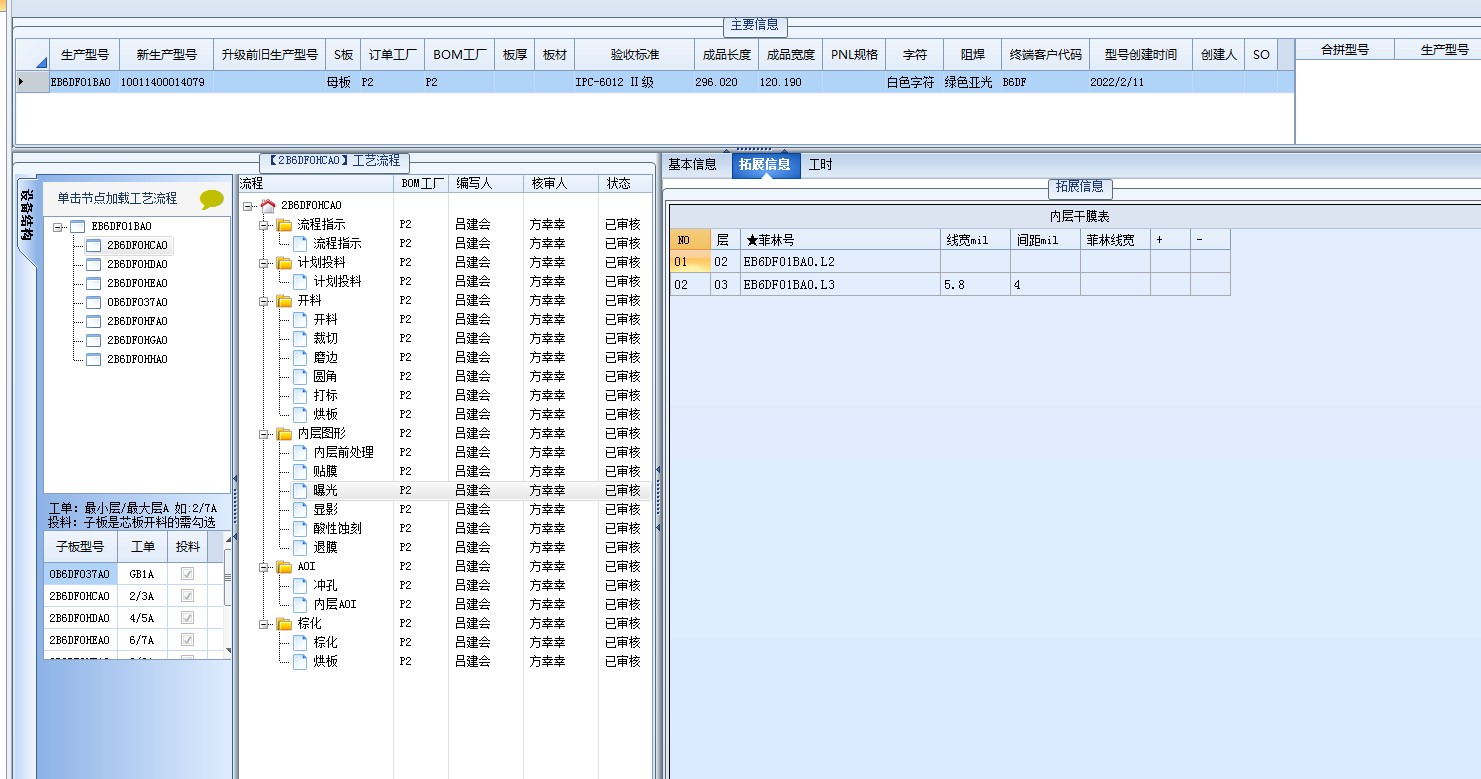
Task: Click node icon beside EB6DF01BA0 in structure tree
Action: (77, 227)
